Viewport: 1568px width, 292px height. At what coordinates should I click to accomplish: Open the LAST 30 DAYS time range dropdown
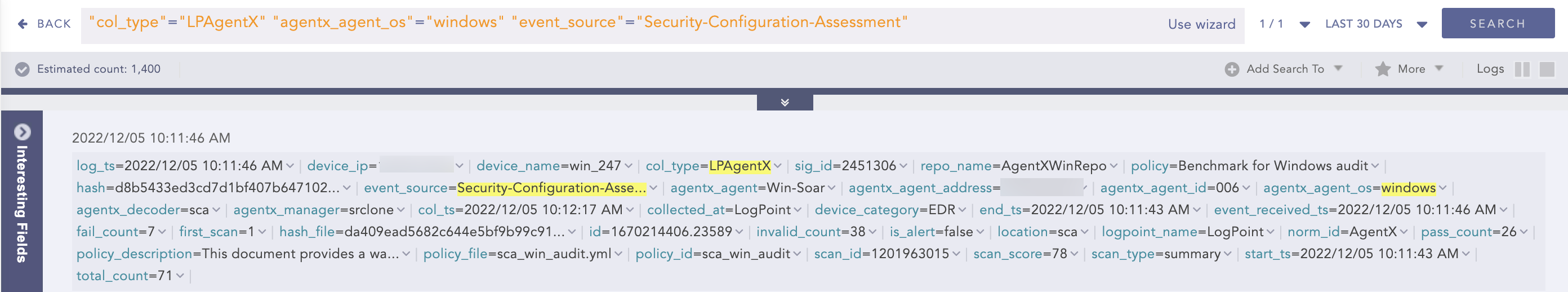(x=1422, y=24)
